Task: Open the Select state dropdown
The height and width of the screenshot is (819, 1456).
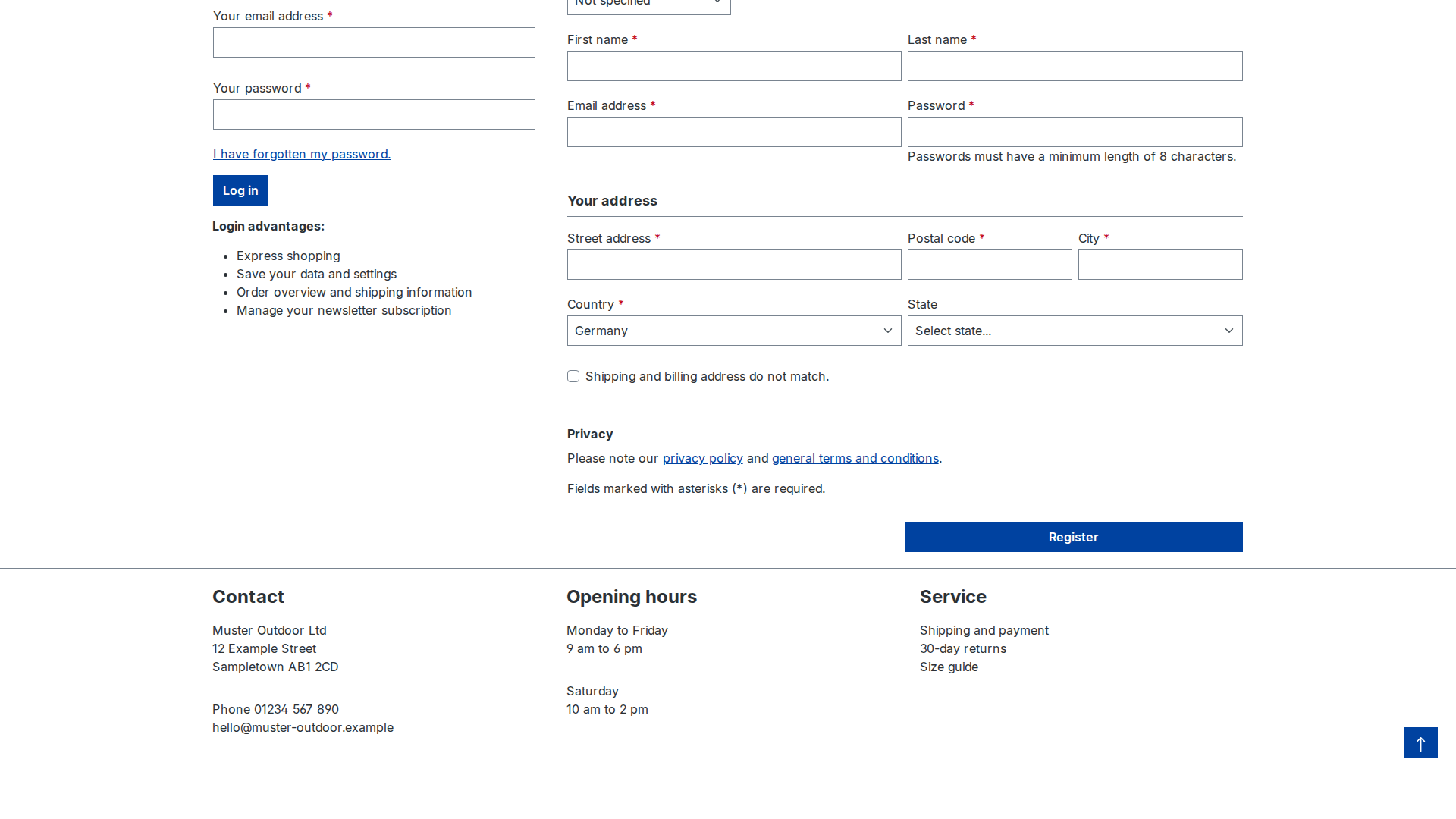Action: pos(1075,331)
